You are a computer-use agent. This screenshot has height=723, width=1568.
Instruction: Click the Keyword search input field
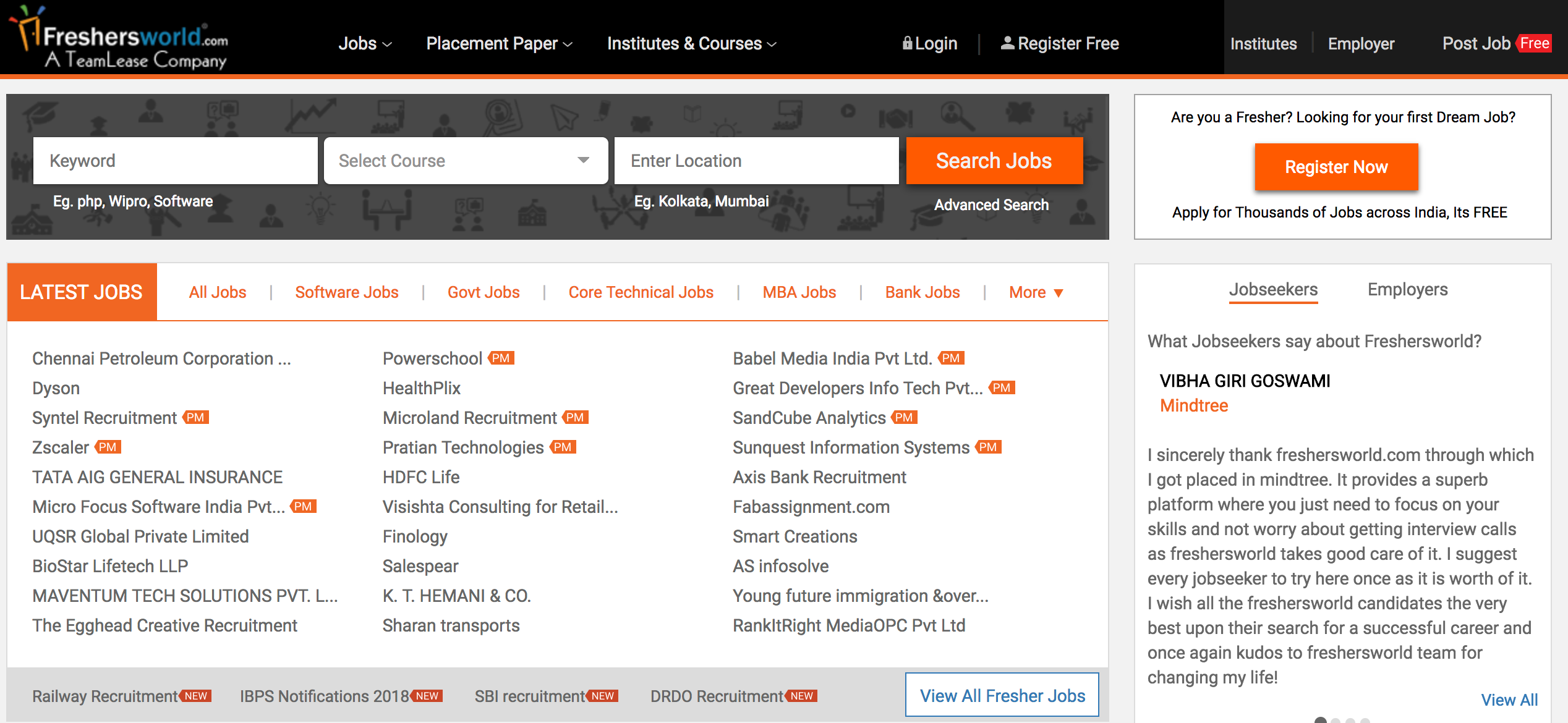176,161
